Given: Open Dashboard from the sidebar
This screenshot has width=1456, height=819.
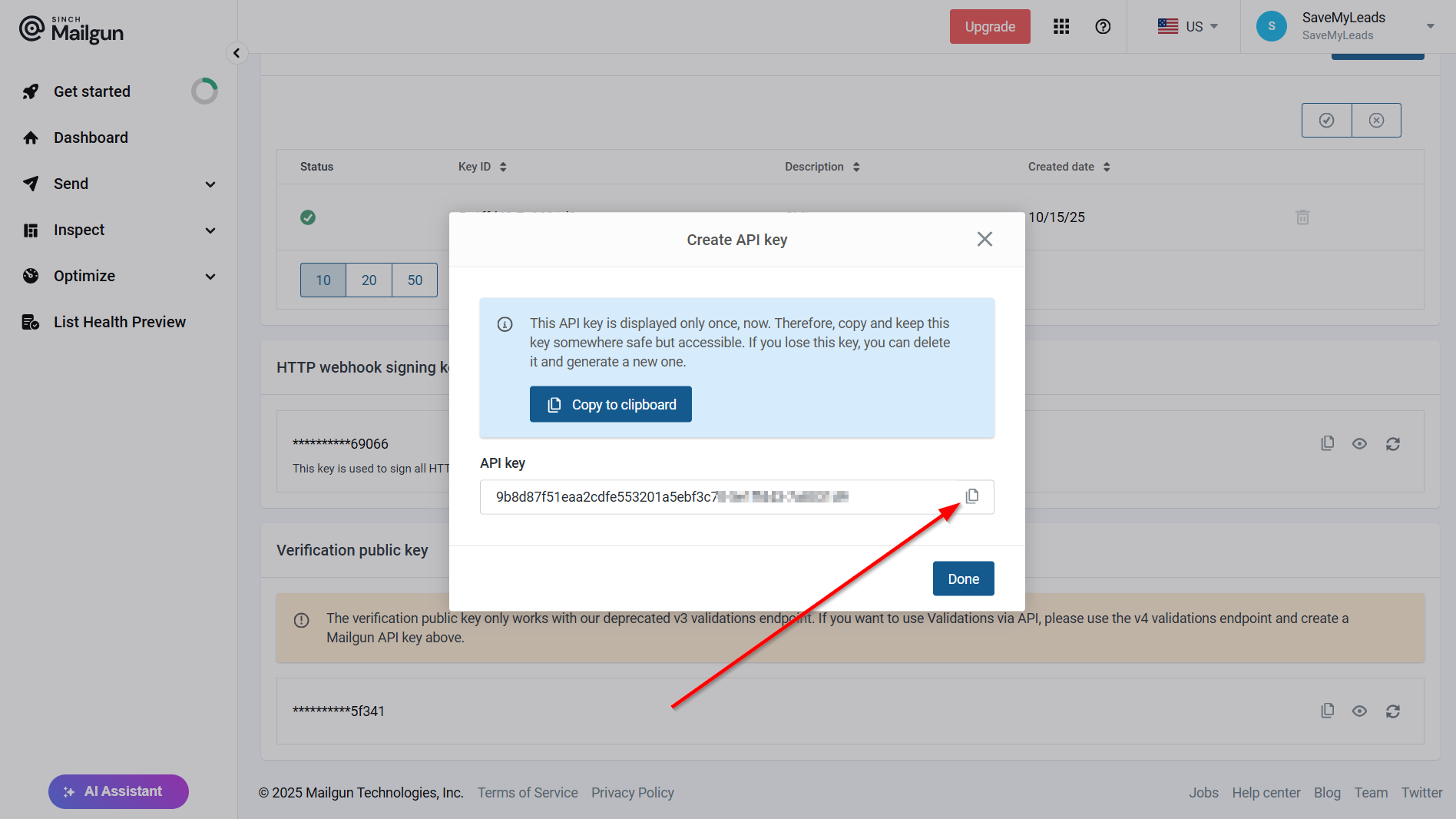Looking at the screenshot, I should [91, 138].
